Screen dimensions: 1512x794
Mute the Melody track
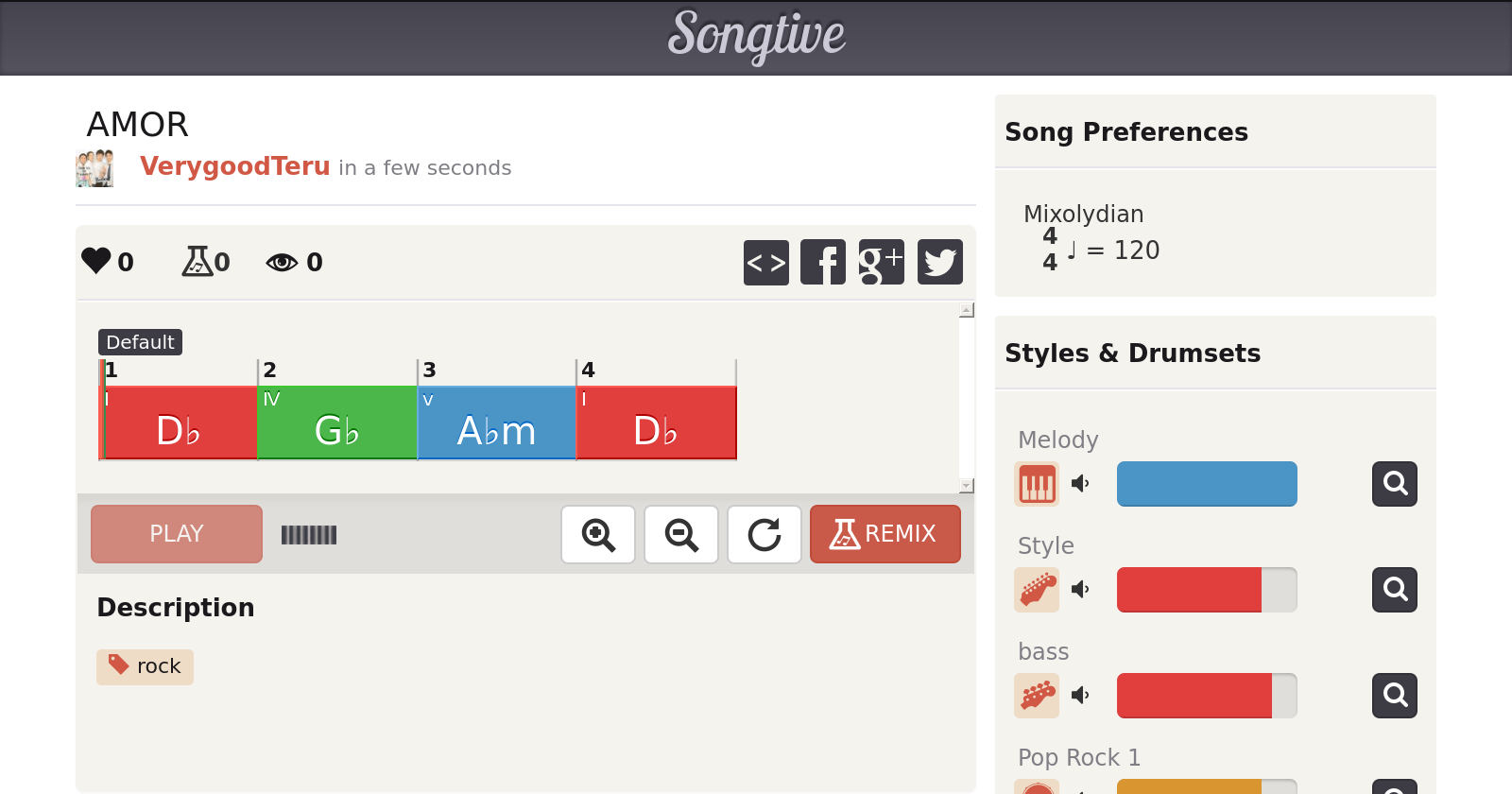coord(1081,484)
